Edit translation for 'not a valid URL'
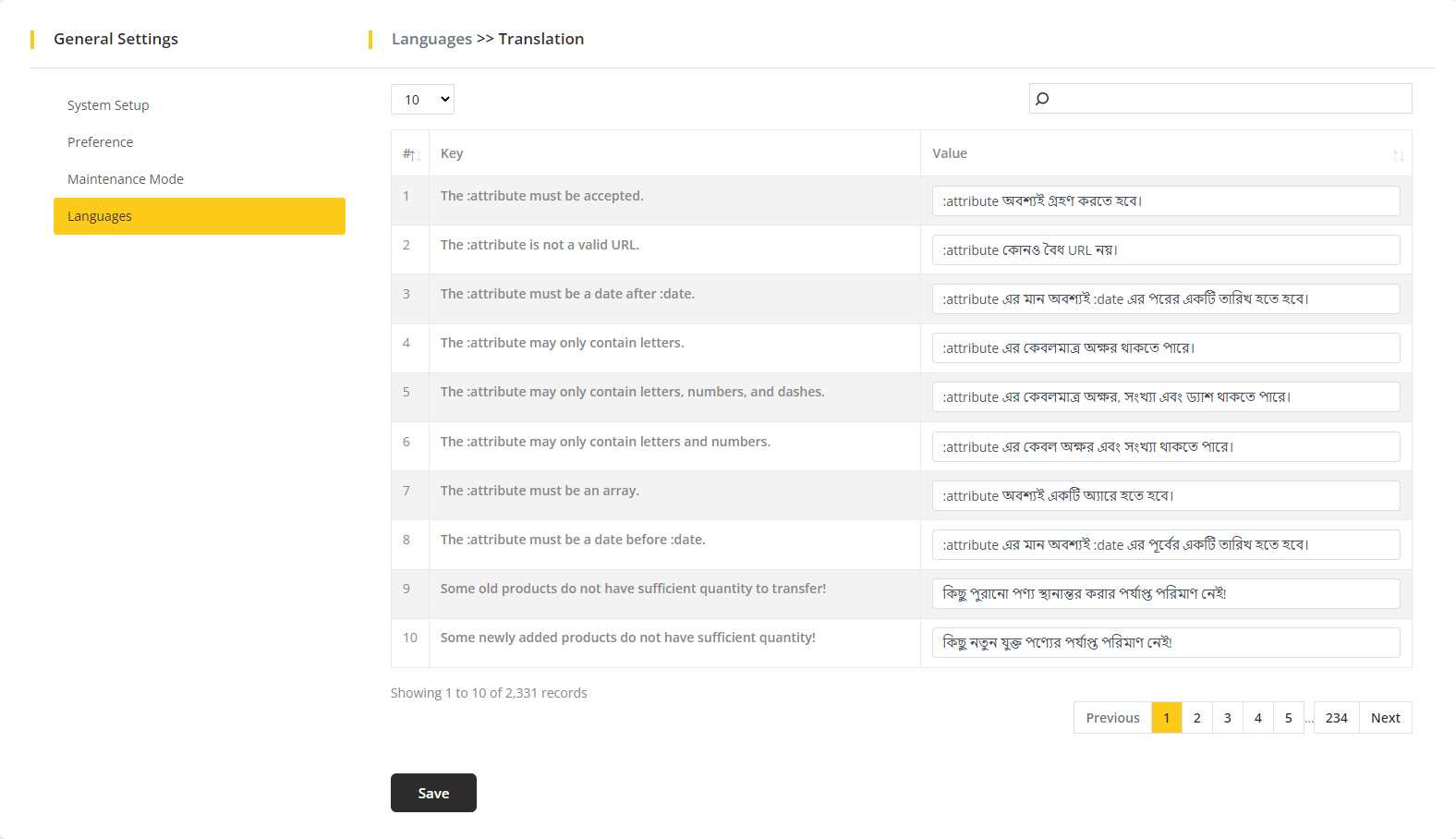The width and height of the screenshot is (1456, 839). click(1166, 250)
